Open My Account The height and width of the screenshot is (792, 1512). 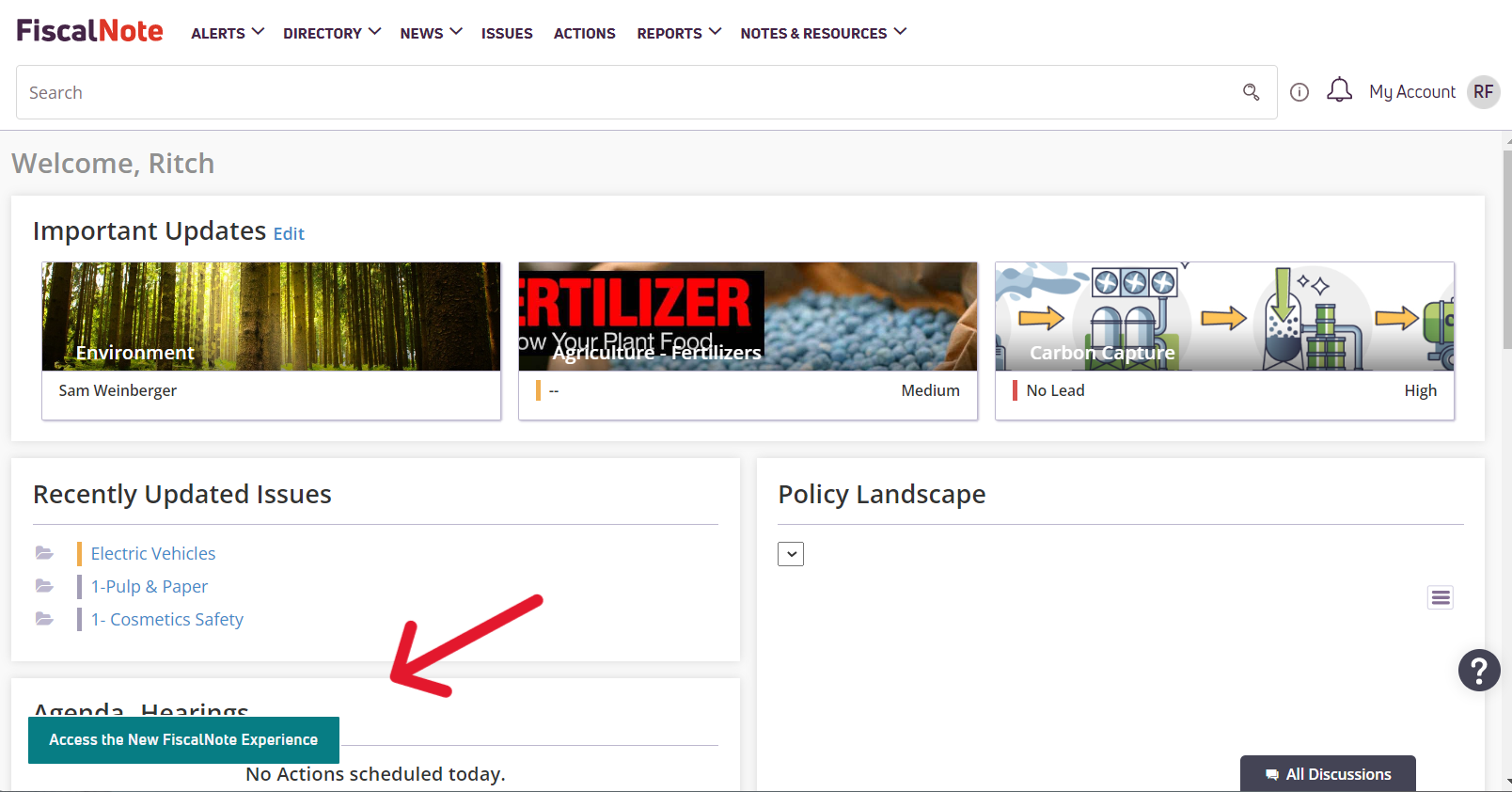(x=1412, y=92)
